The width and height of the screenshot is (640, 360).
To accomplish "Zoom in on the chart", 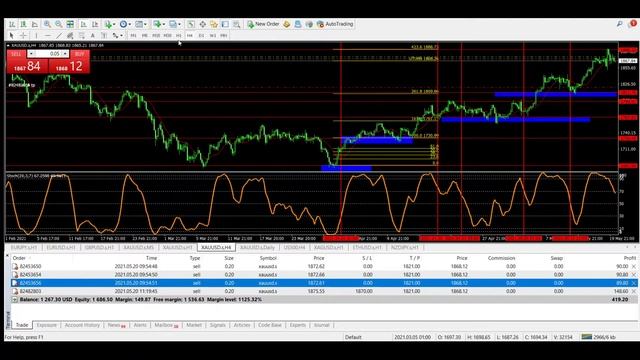I will [x=47, y=24].
